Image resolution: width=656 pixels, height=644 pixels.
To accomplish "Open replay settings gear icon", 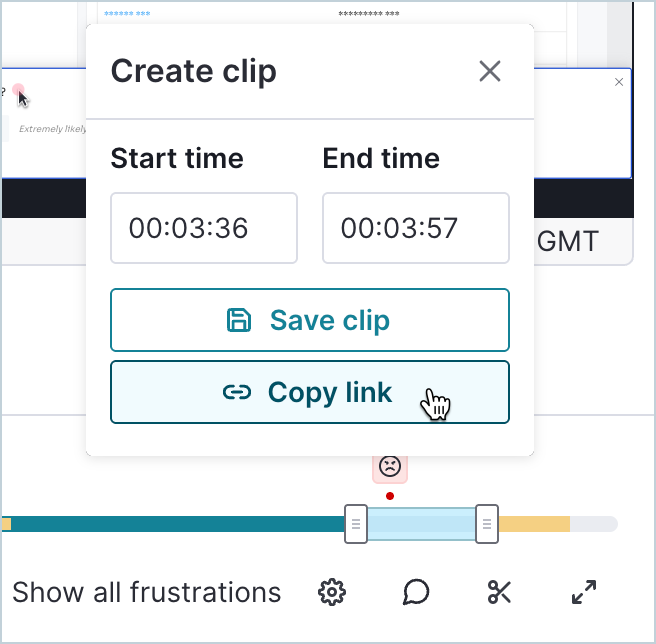I will [331, 592].
